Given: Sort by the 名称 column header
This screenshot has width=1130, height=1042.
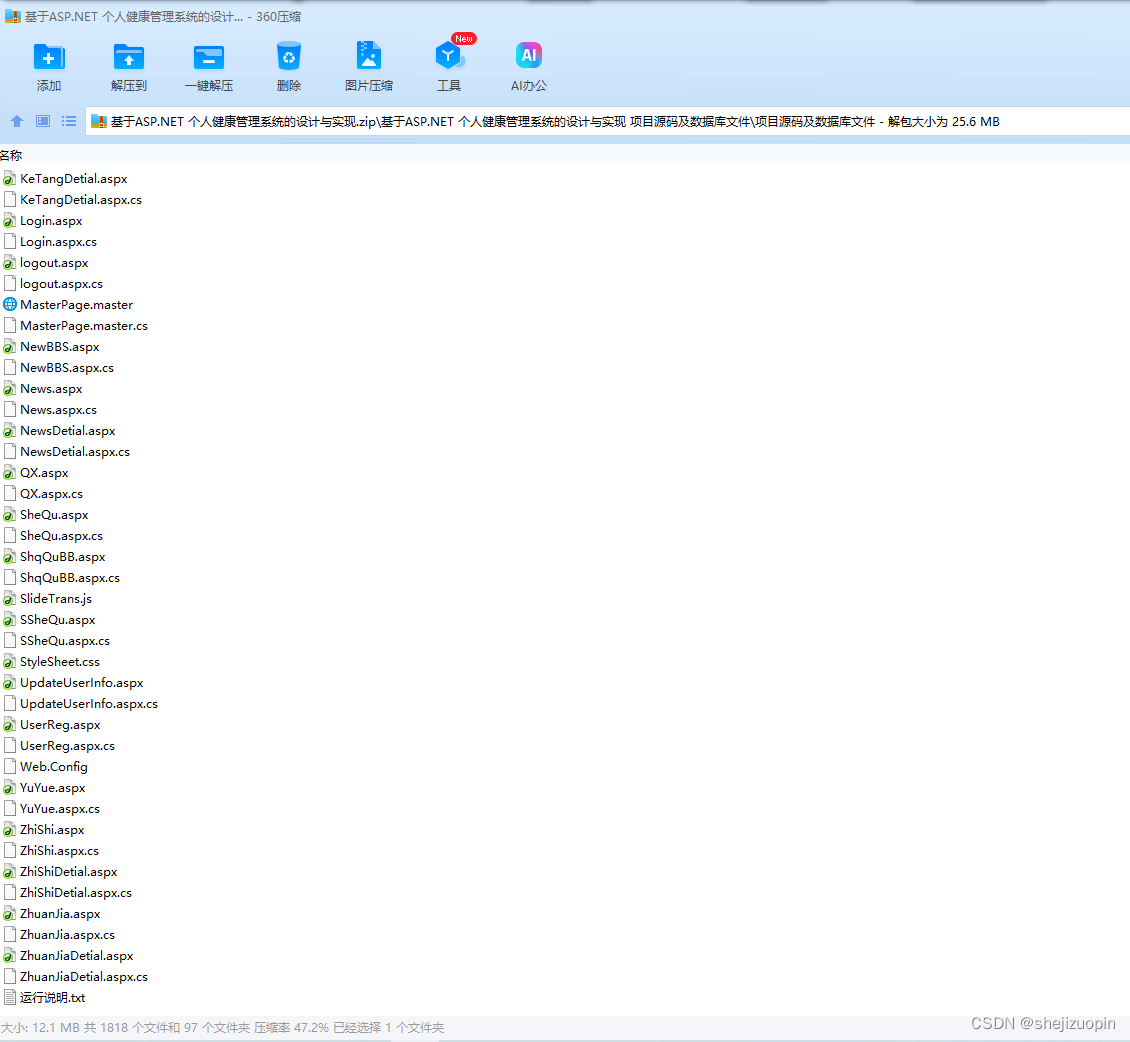Looking at the screenshot, I should click(12, 156).
